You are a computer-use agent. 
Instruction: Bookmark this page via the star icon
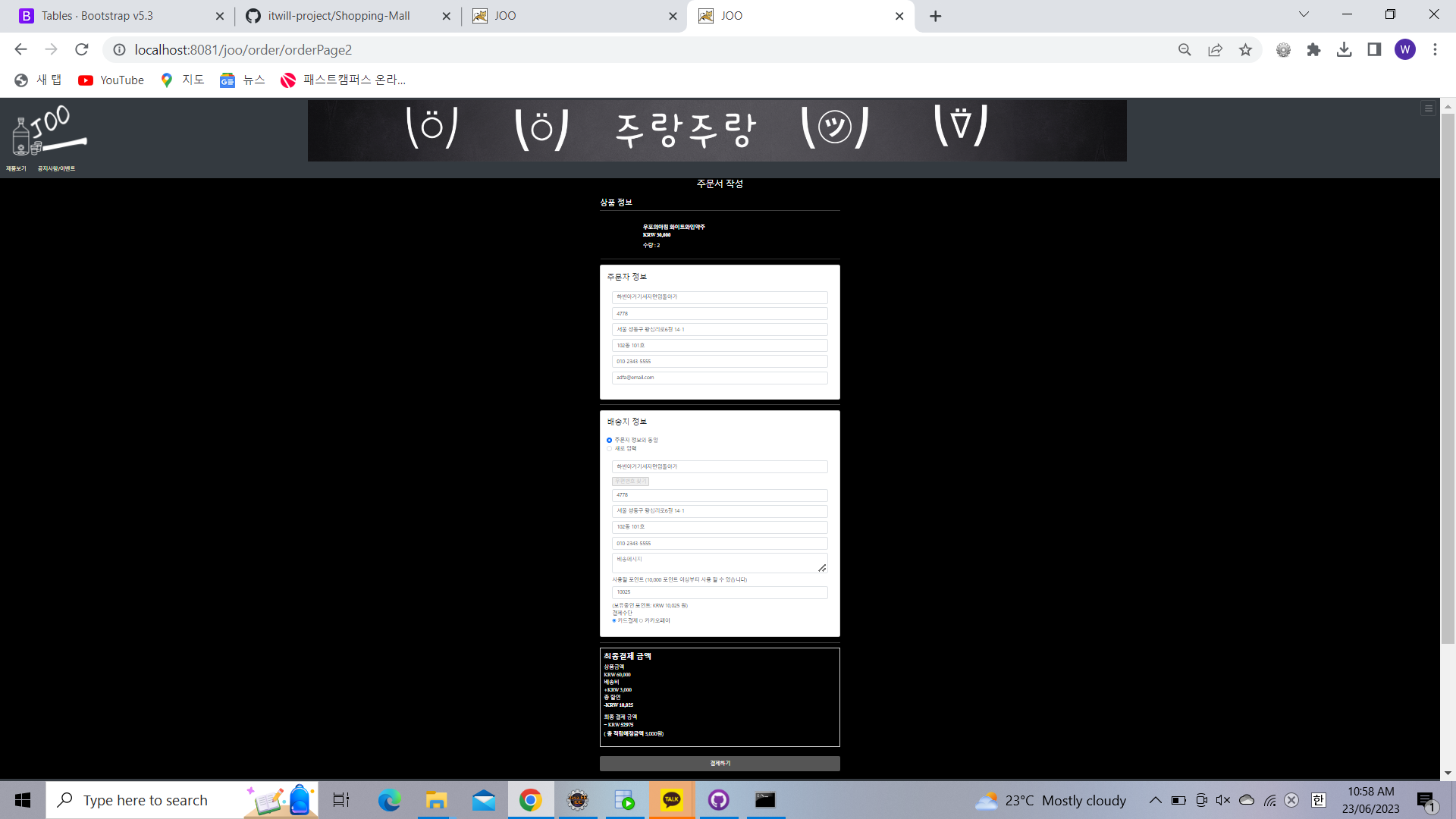(x=1245, y=49)
